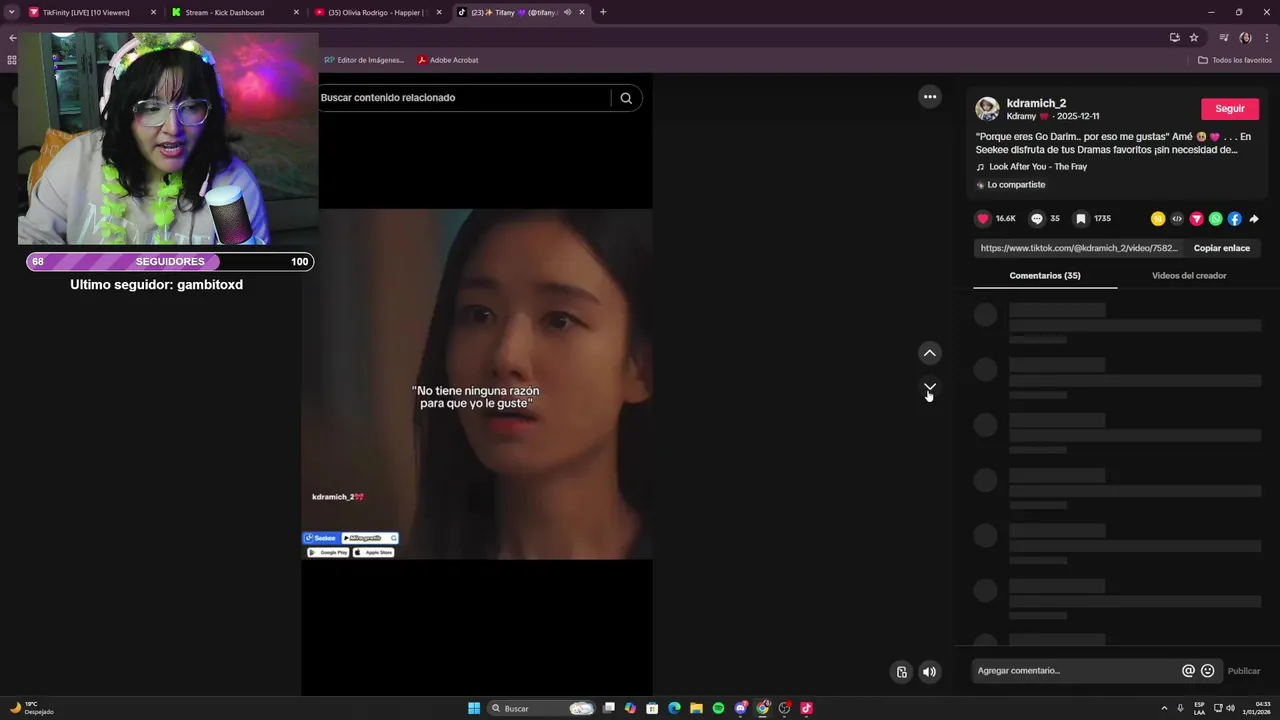
Task: Open the ESP LAA language selector
Action: click(1199, 708)
